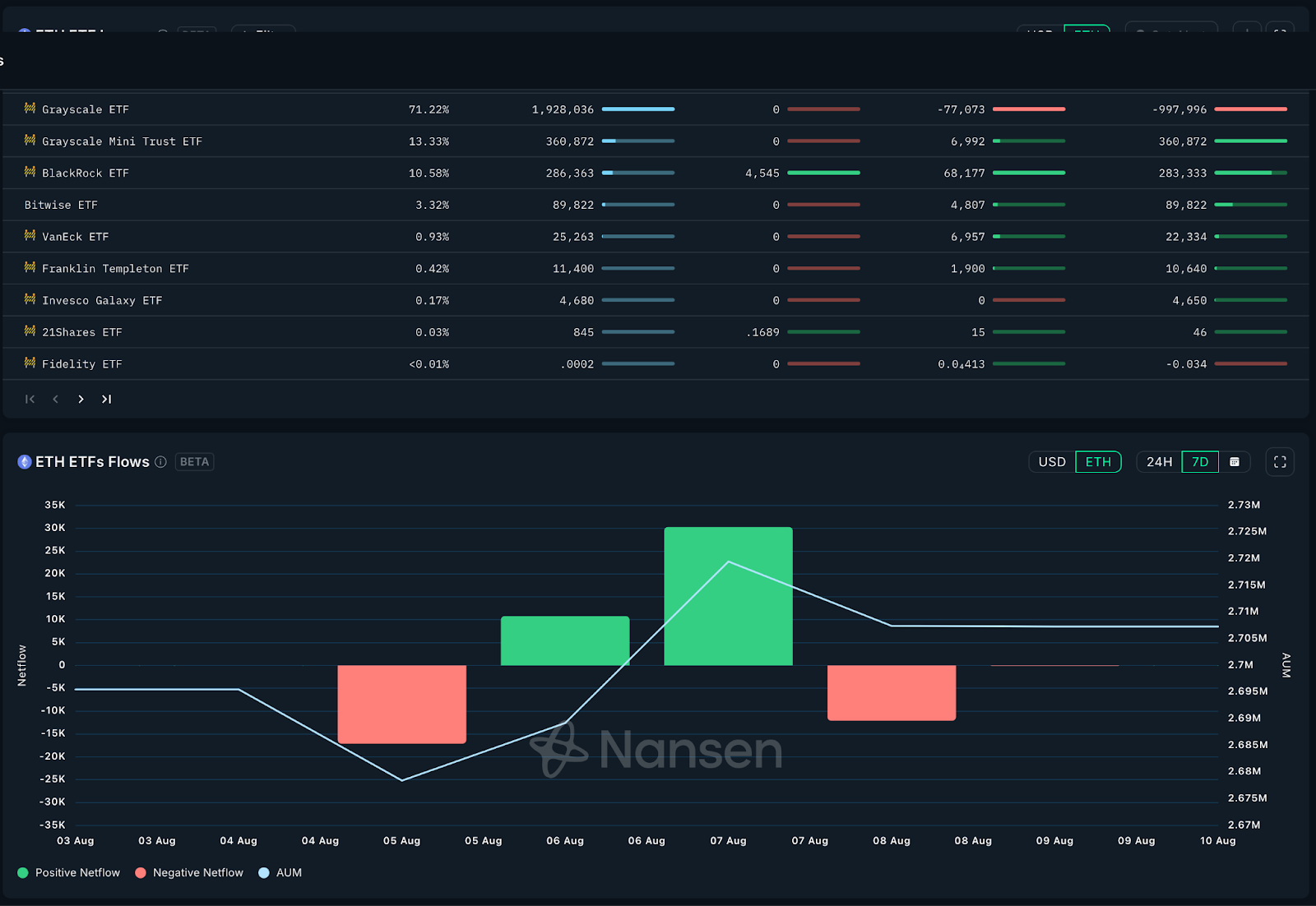Viewport: 1316px width, 906px height.
Task: Click the -0.034 value in Fidelity row
Action: tap(1186, 363)
